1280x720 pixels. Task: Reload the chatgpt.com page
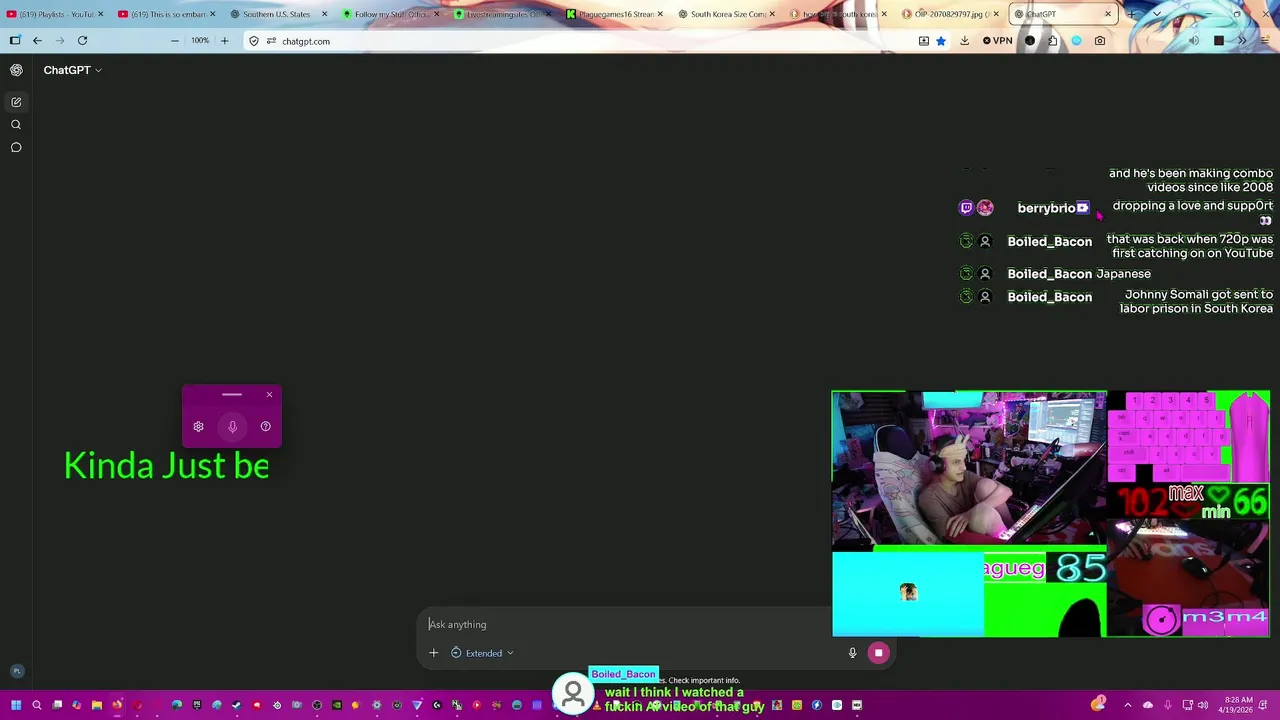pos(82,41)
